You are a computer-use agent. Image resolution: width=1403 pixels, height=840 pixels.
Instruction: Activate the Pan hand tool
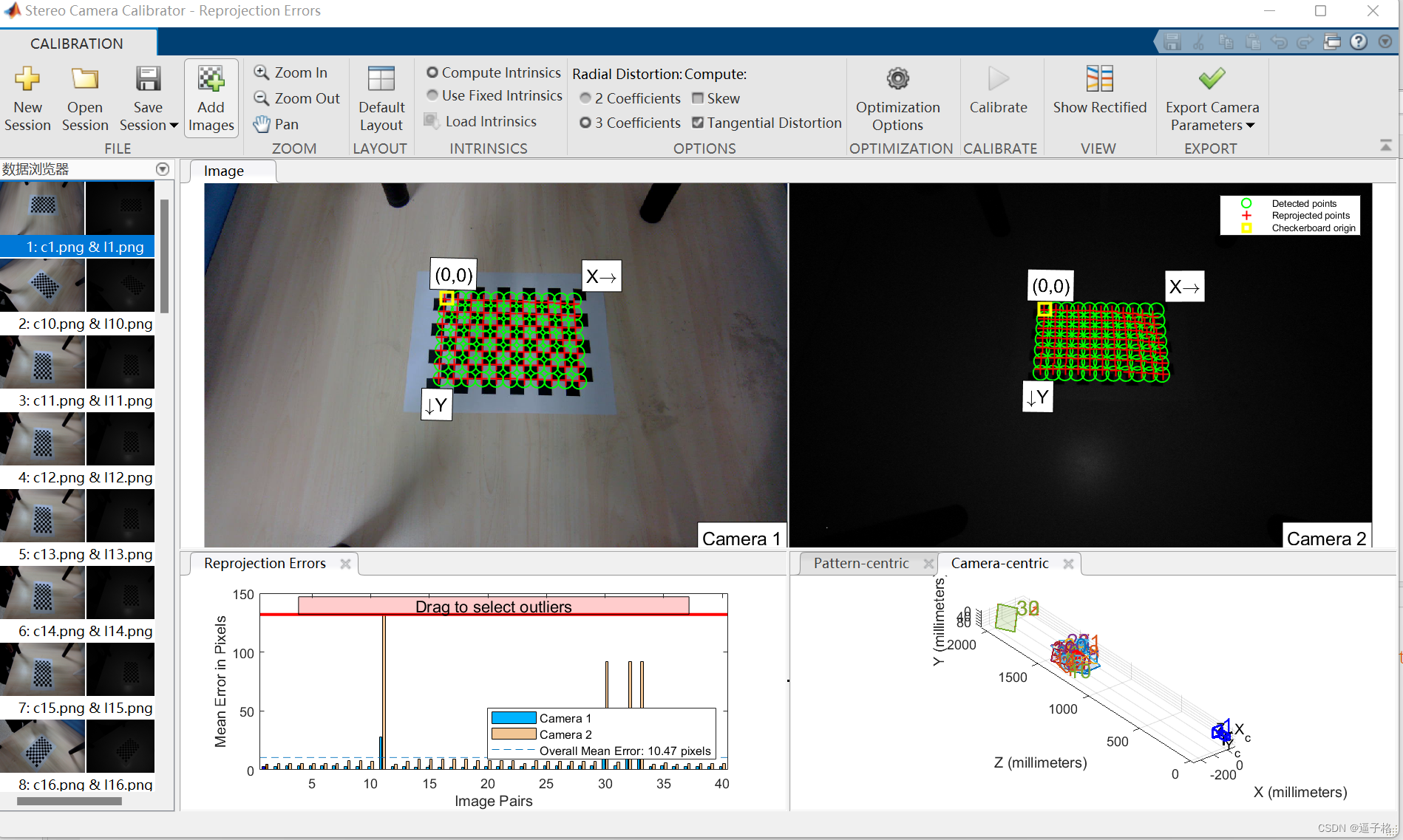[276, 124]
